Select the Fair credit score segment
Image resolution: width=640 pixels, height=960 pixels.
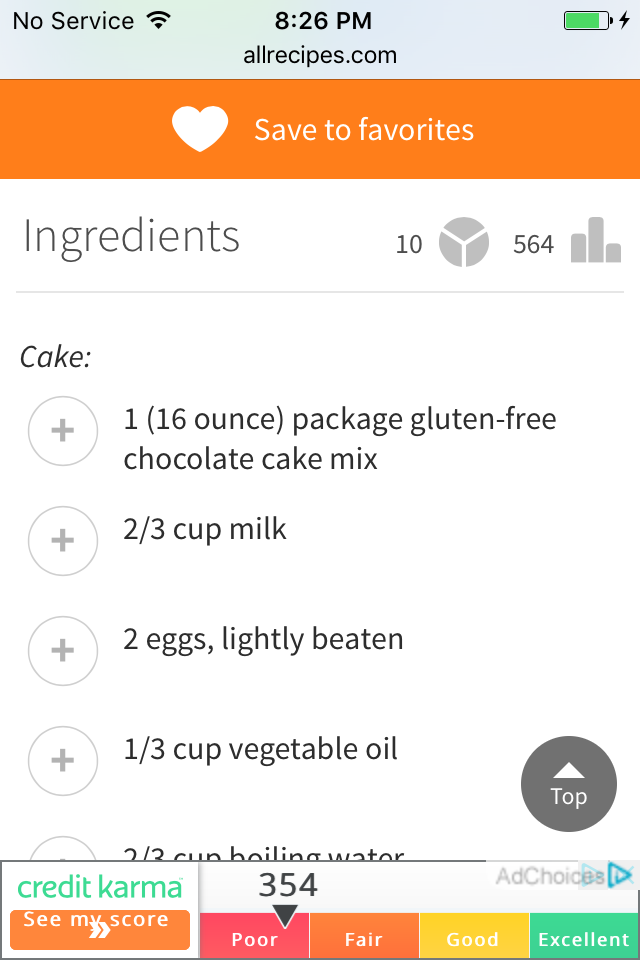364,939
